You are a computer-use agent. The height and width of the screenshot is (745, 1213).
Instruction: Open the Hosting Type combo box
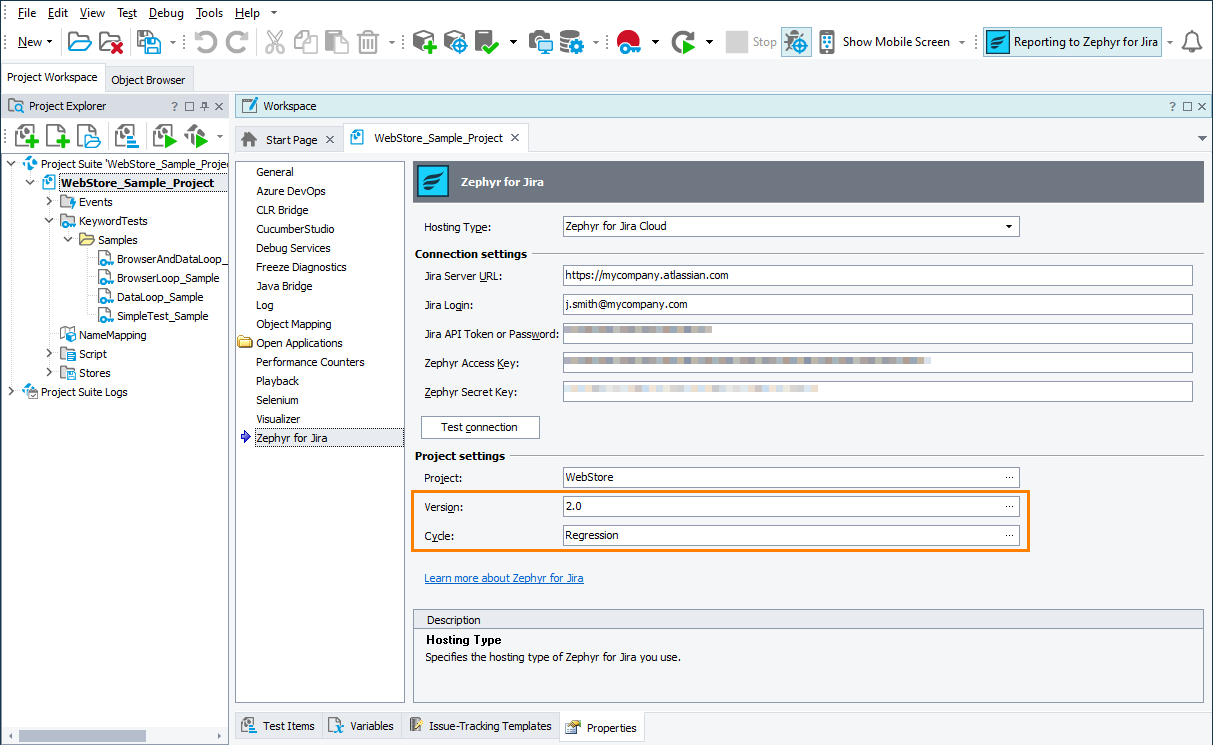791,226
